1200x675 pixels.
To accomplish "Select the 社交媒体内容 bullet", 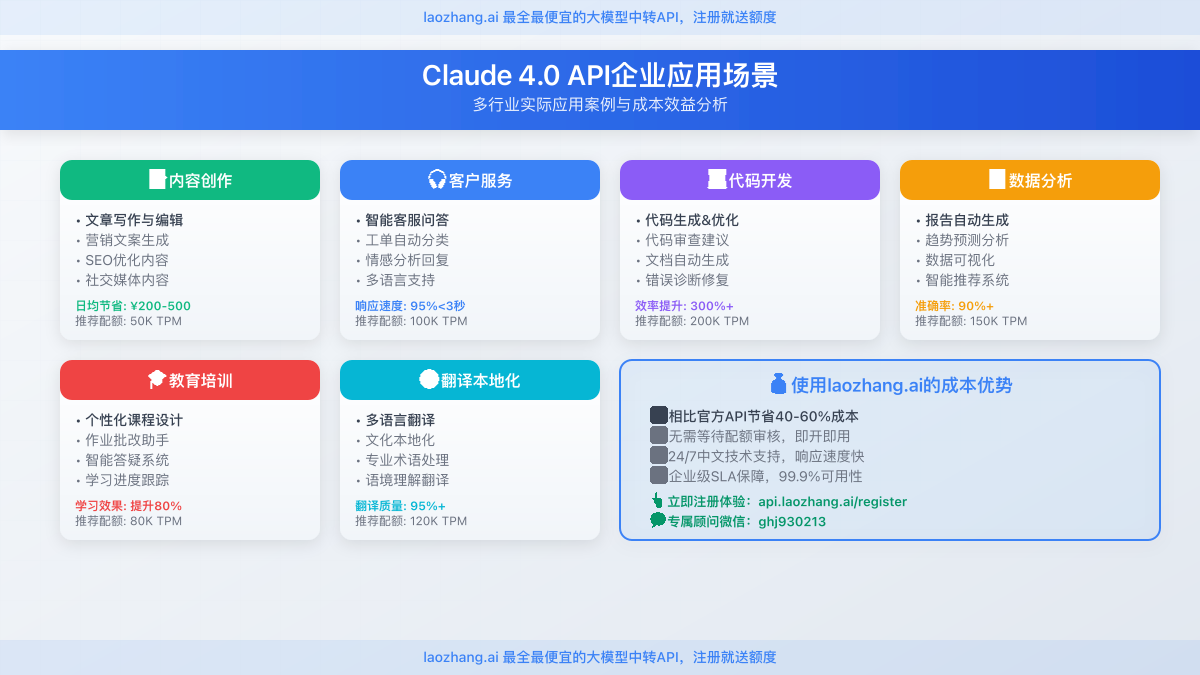I will pos(122,280).
